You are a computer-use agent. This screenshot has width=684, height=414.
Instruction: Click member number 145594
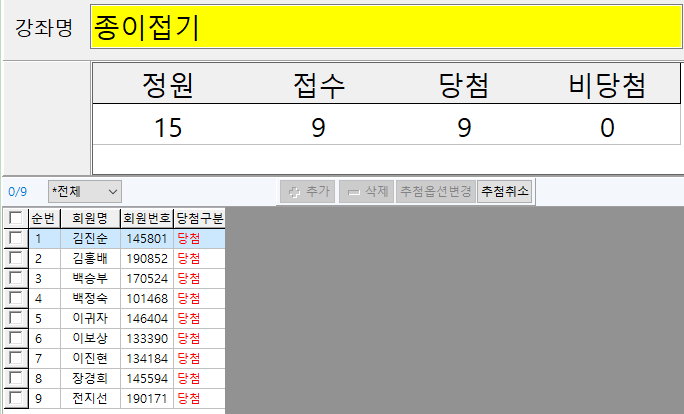pos(147,379)
